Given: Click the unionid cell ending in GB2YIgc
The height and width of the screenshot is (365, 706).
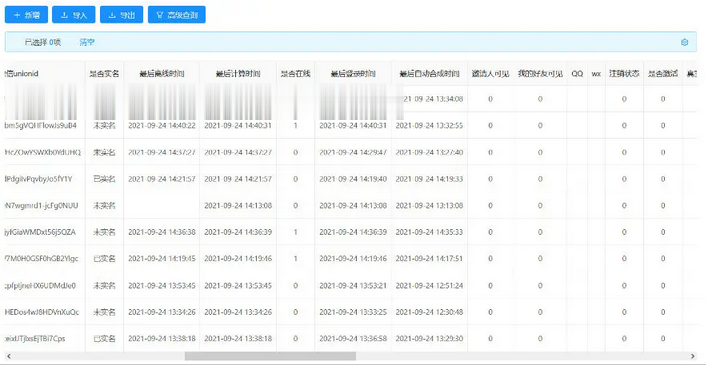Looking at the screenshot, I should click(41, 259).
